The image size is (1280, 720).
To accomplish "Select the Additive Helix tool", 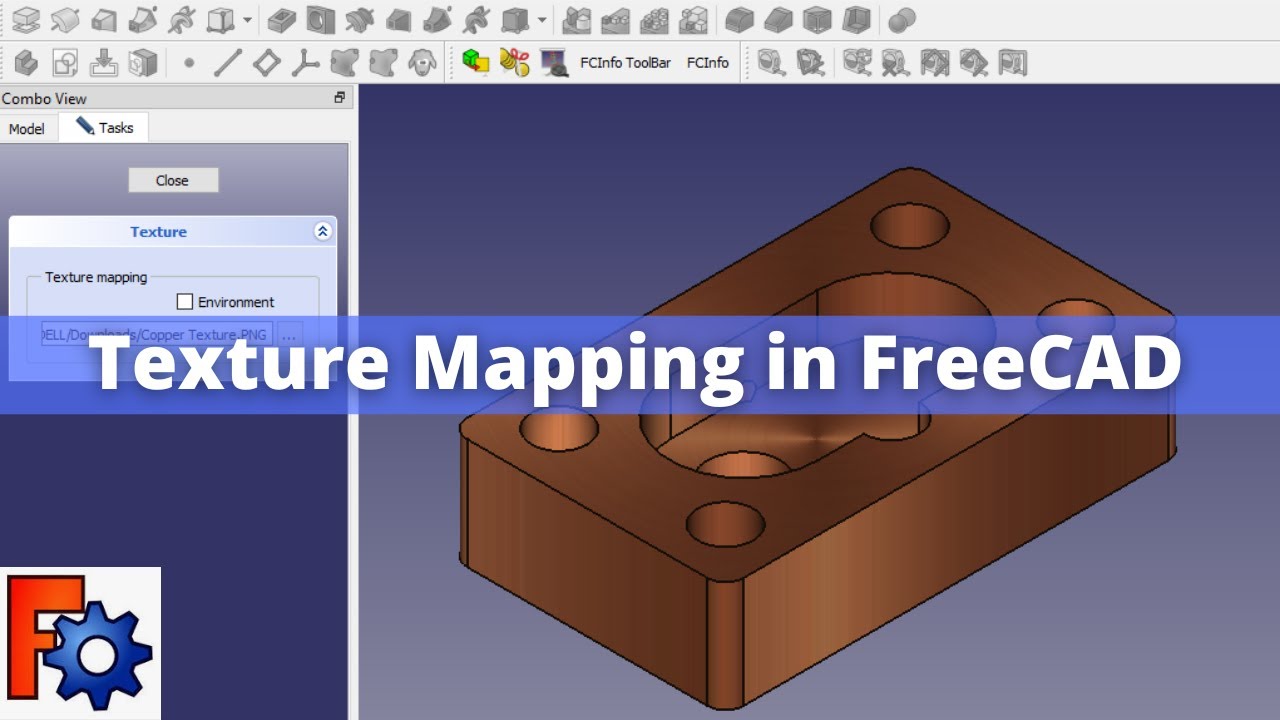I will [x=181, y=19].
